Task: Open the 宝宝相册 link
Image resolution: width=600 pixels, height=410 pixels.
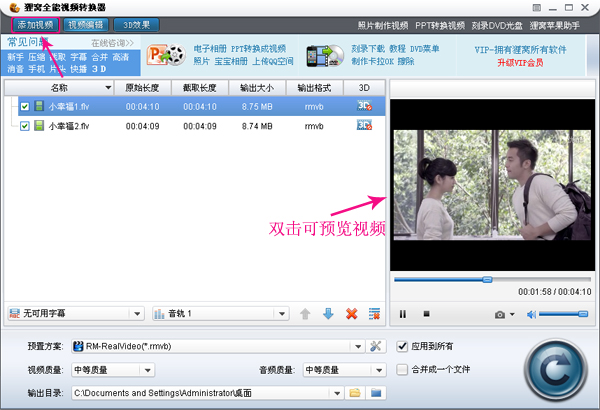Action: coord(231,61)
